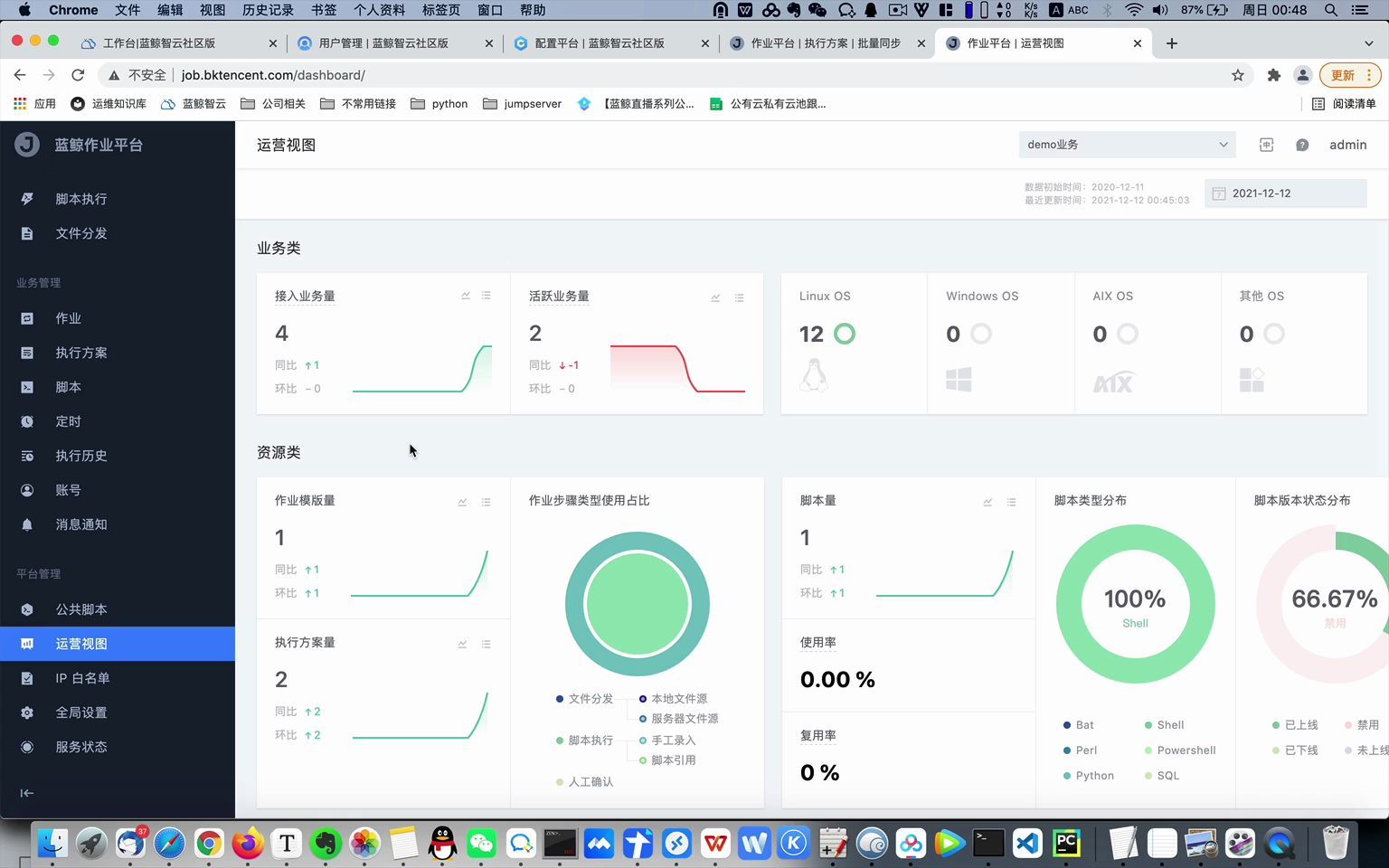Viewport: 1389px width, 868px height.
Task: Go to 作业 page
Action: tap(68, 318)
